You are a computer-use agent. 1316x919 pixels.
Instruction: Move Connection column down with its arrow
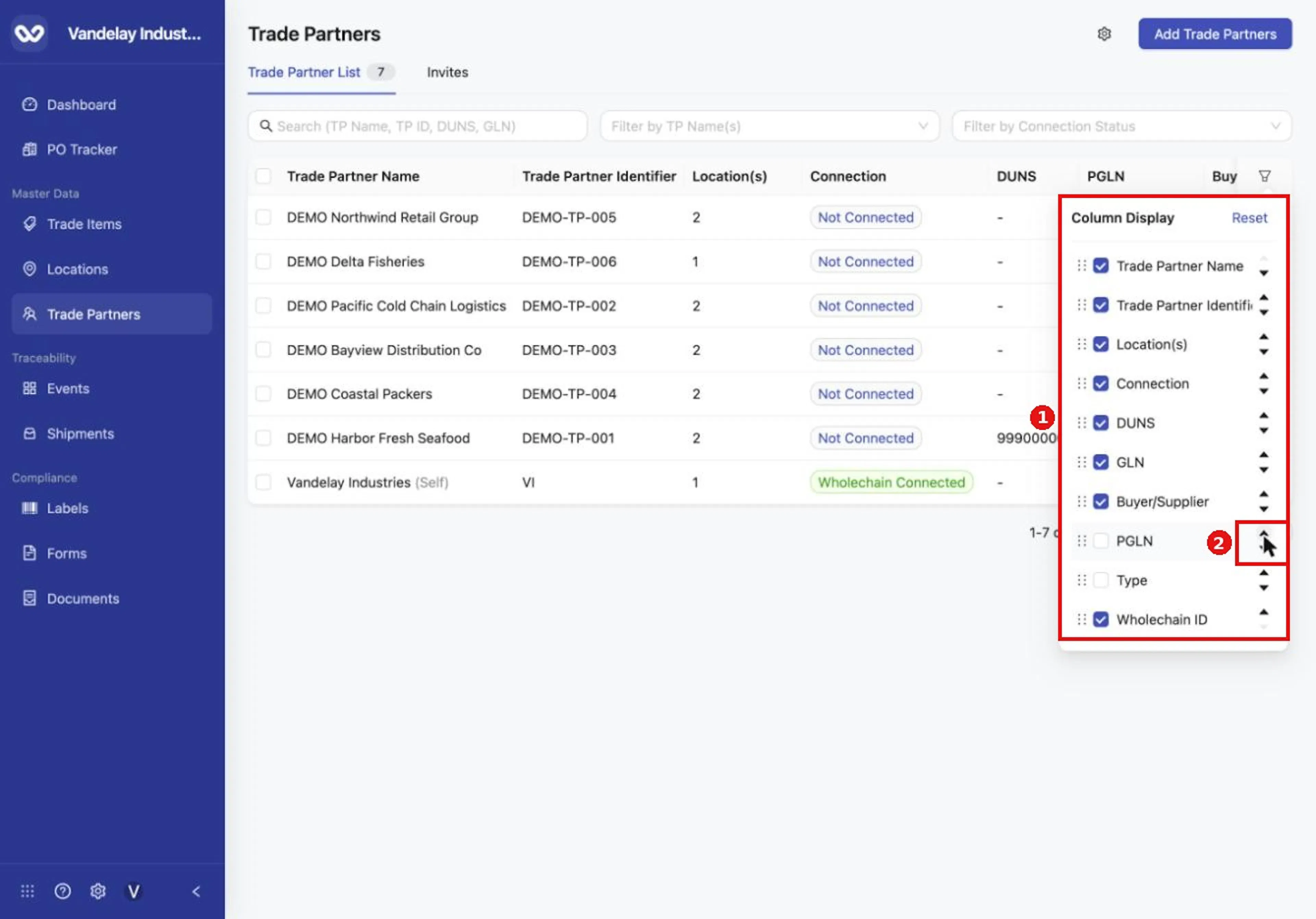point(1263,391)
